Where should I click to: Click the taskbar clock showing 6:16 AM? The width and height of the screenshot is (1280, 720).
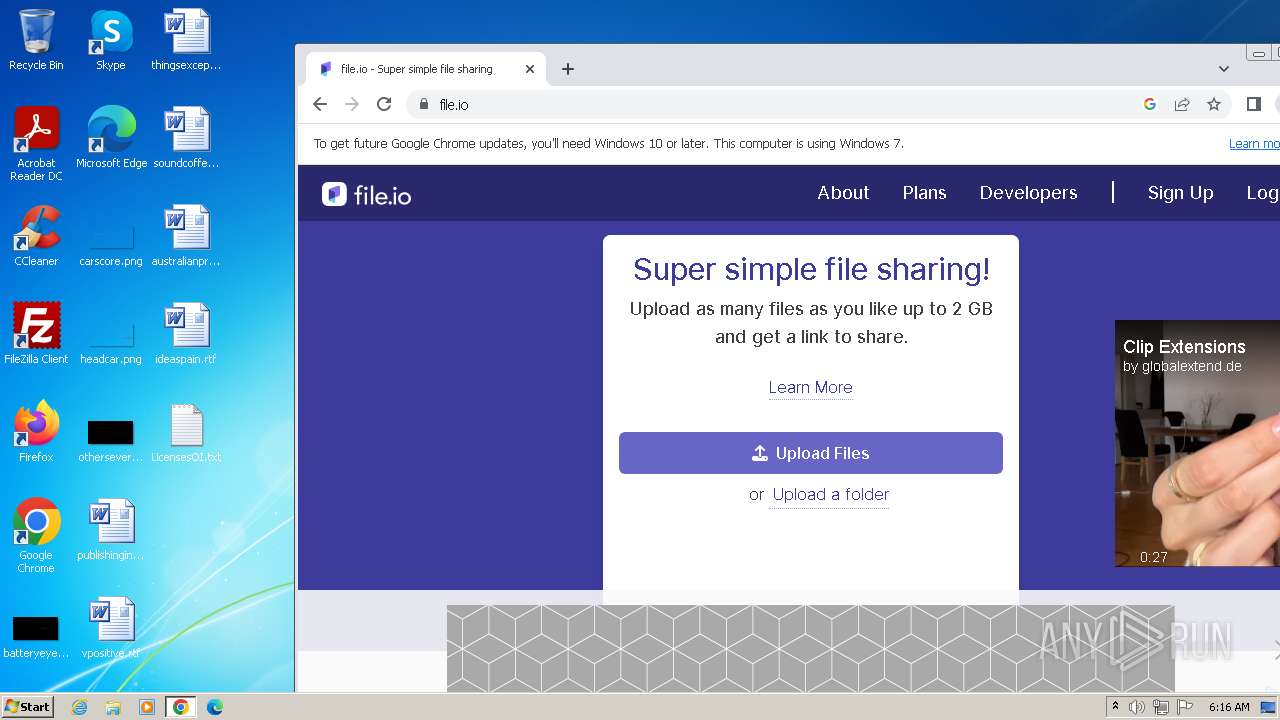pyautogui.click(x=1229, y=707)
